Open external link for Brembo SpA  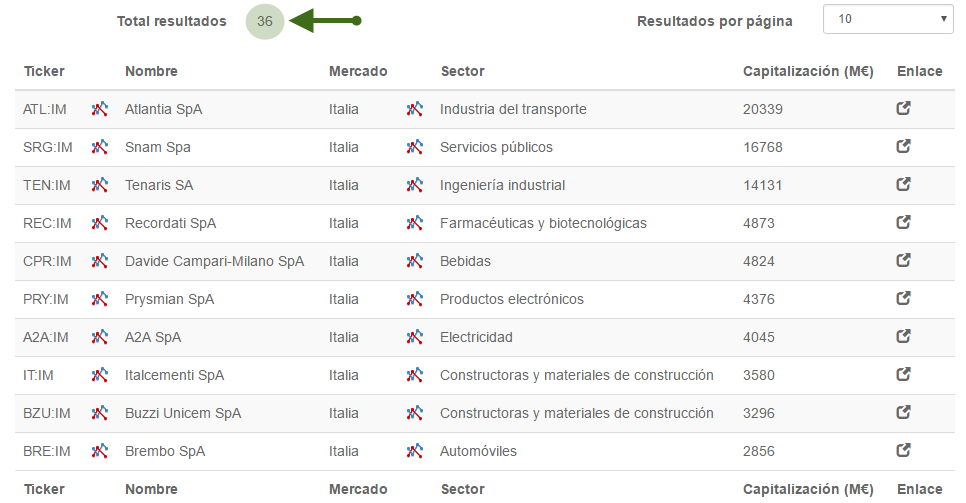(903, 451)
